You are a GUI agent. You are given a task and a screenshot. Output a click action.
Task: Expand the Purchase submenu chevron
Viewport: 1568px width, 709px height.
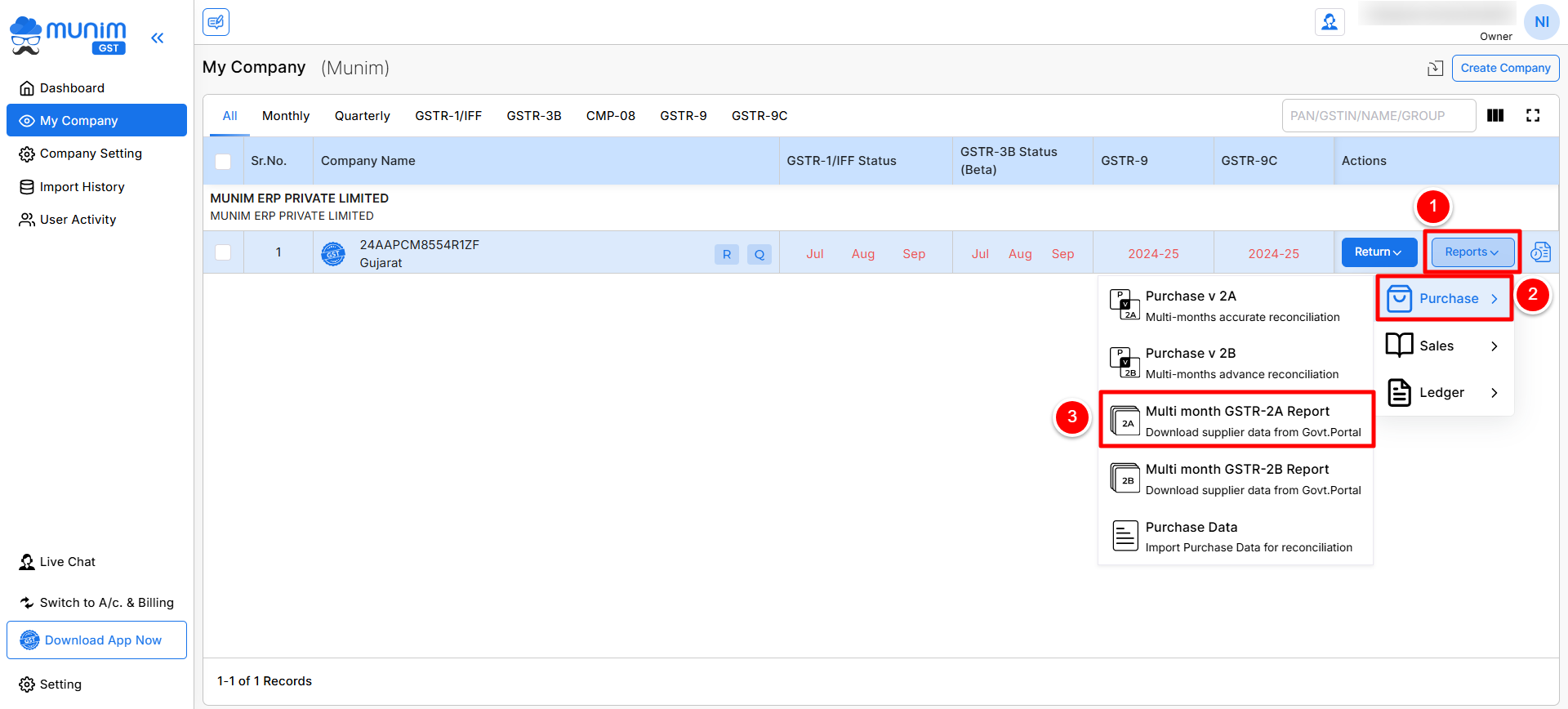(1494, 299)
